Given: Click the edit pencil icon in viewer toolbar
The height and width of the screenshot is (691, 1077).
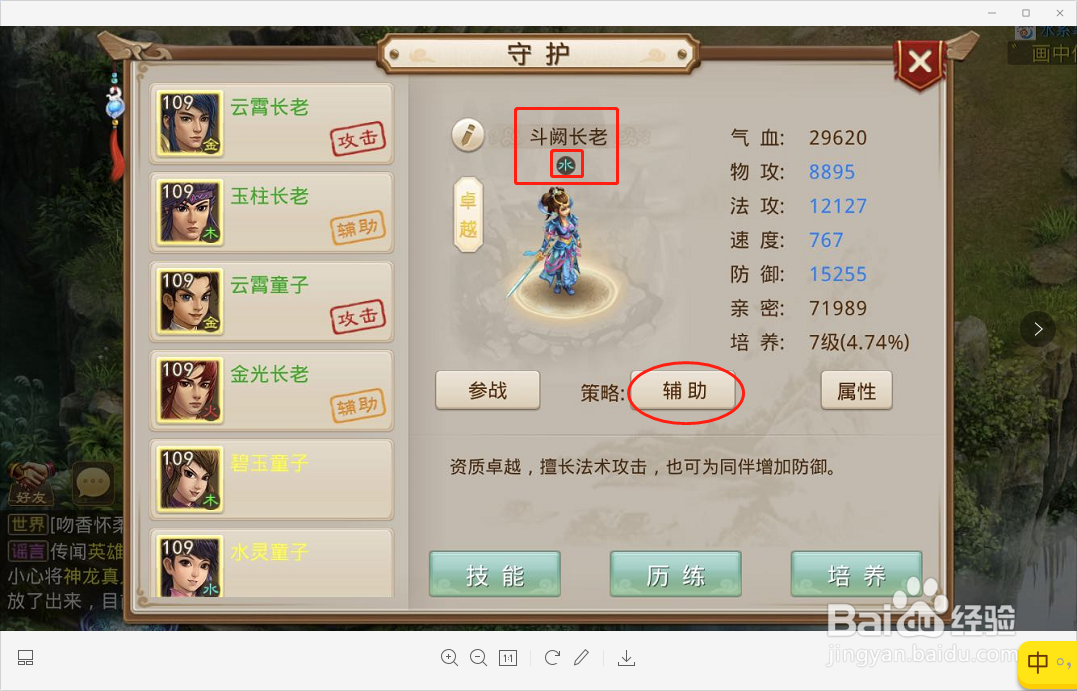Looking at the screenshot, I should [581, 658].
